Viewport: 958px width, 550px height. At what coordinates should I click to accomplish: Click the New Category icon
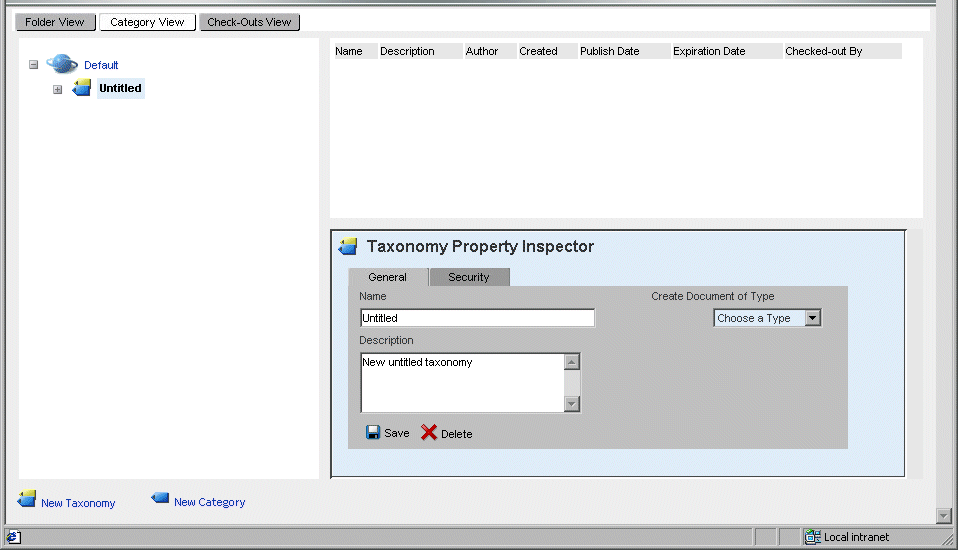point(160,498)
